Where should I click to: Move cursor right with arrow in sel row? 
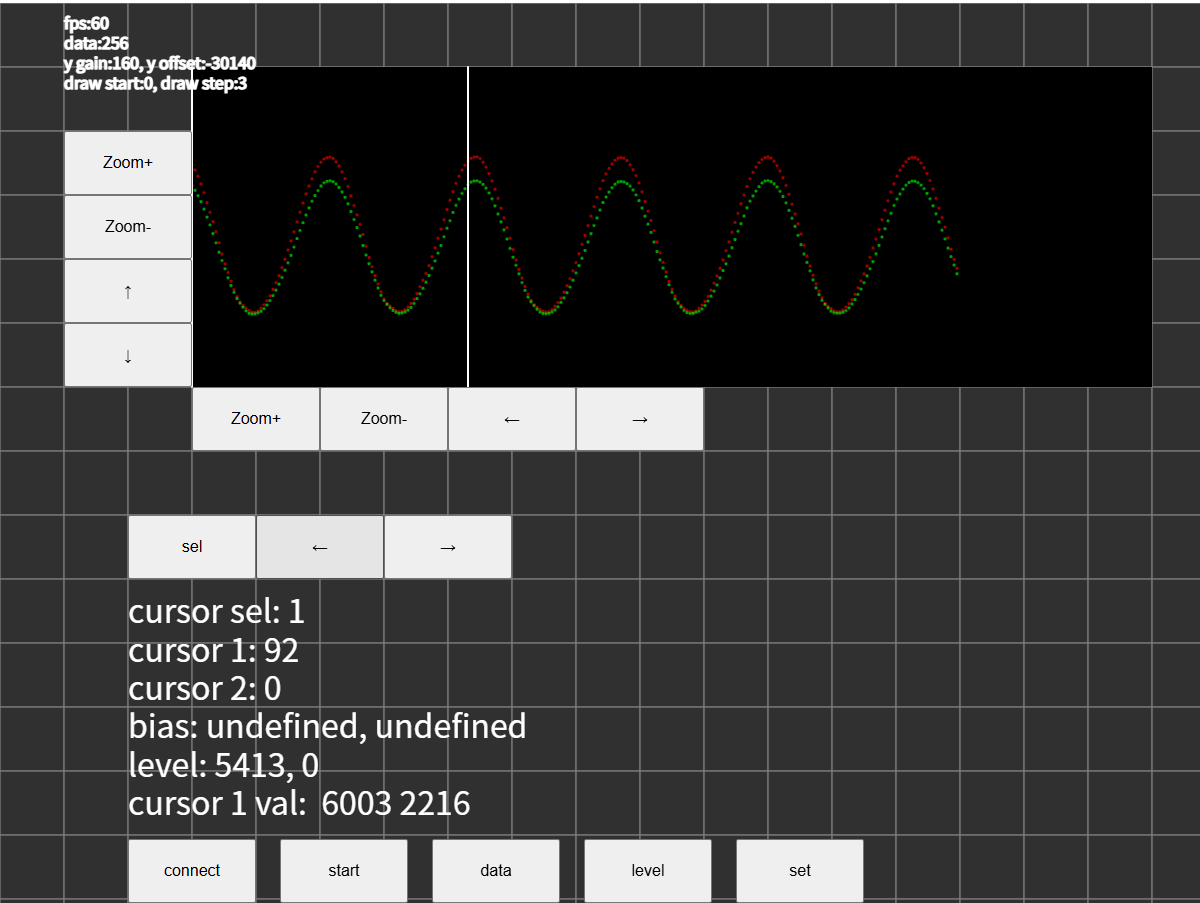point(448,547)
